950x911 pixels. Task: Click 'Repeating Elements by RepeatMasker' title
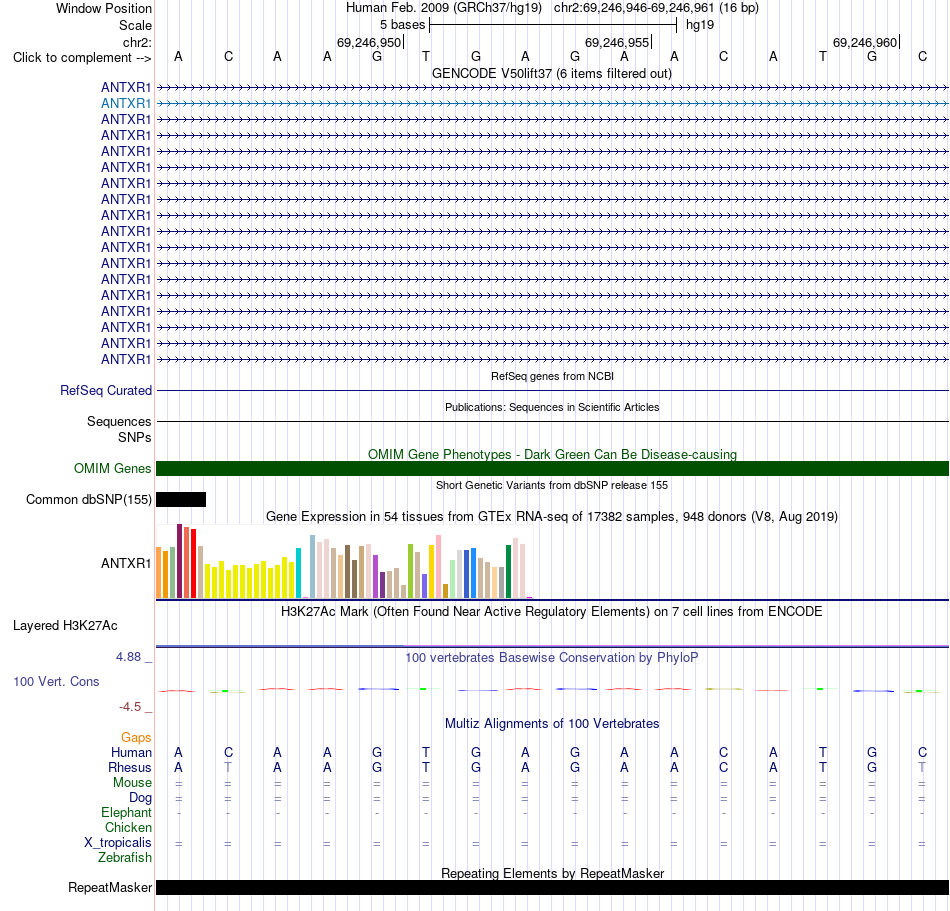552,873
